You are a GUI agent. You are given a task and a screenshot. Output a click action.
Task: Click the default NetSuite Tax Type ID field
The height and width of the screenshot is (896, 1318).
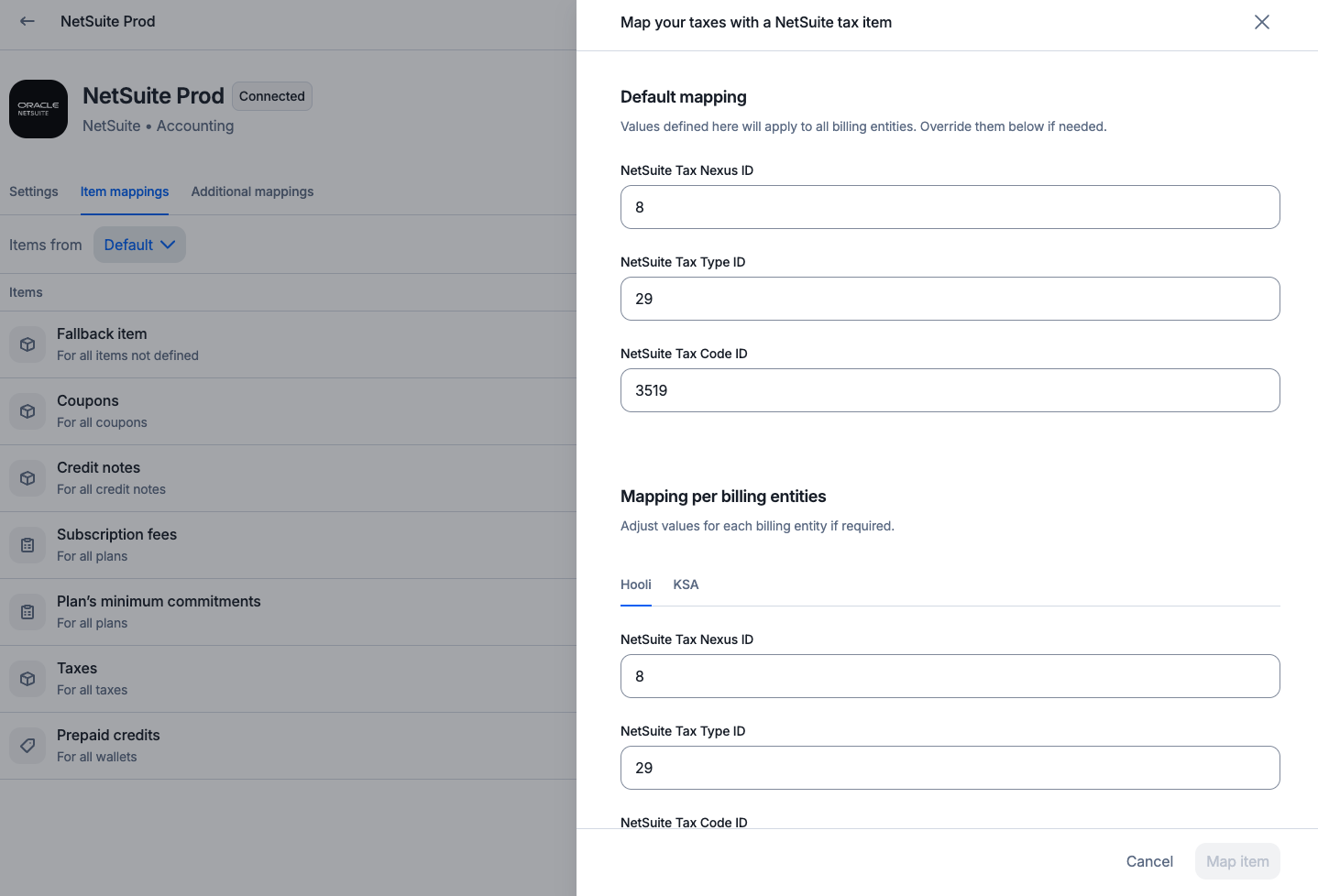pyautogui.click(x=950, y=299)
